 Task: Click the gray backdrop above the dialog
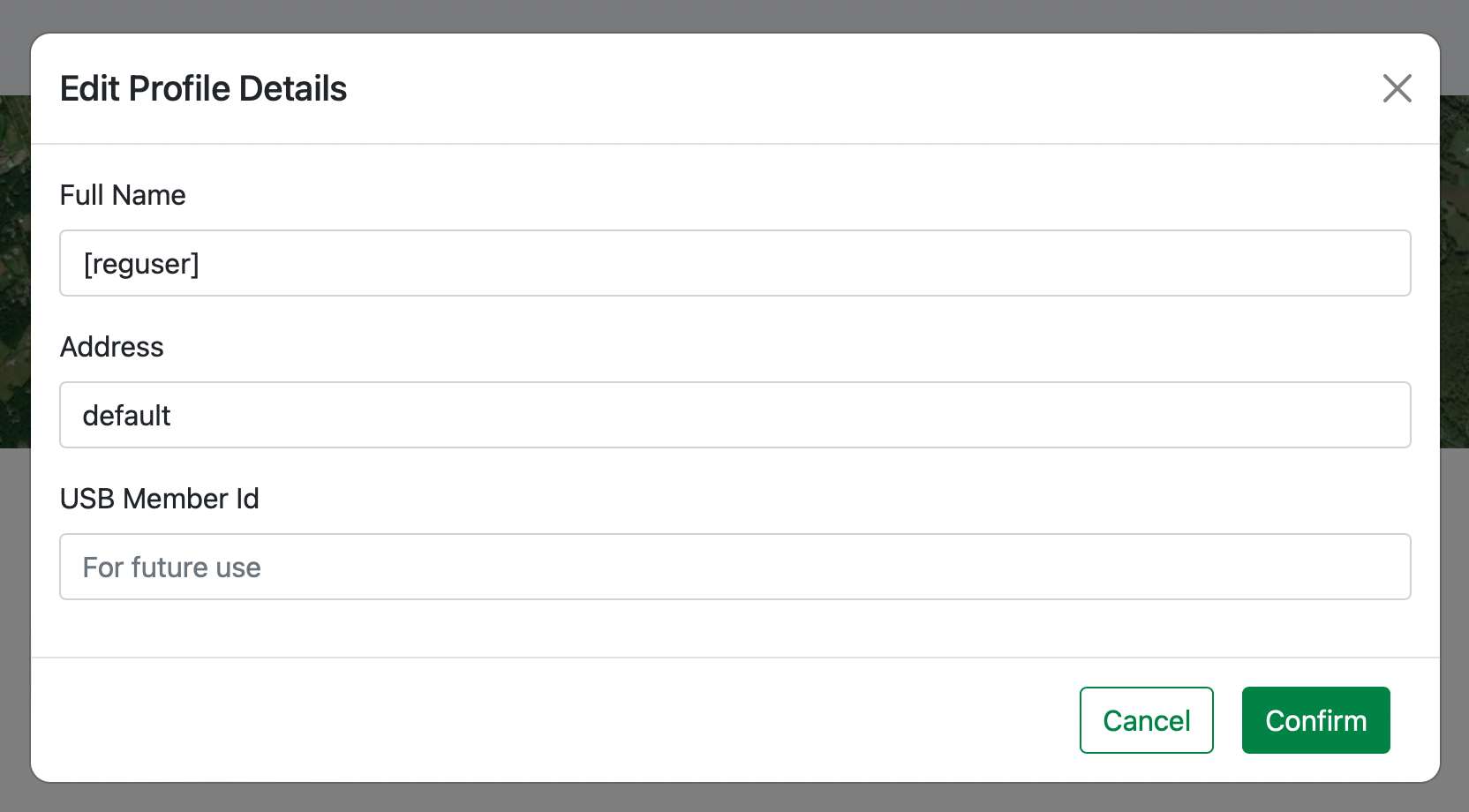(x=734, y=14)
